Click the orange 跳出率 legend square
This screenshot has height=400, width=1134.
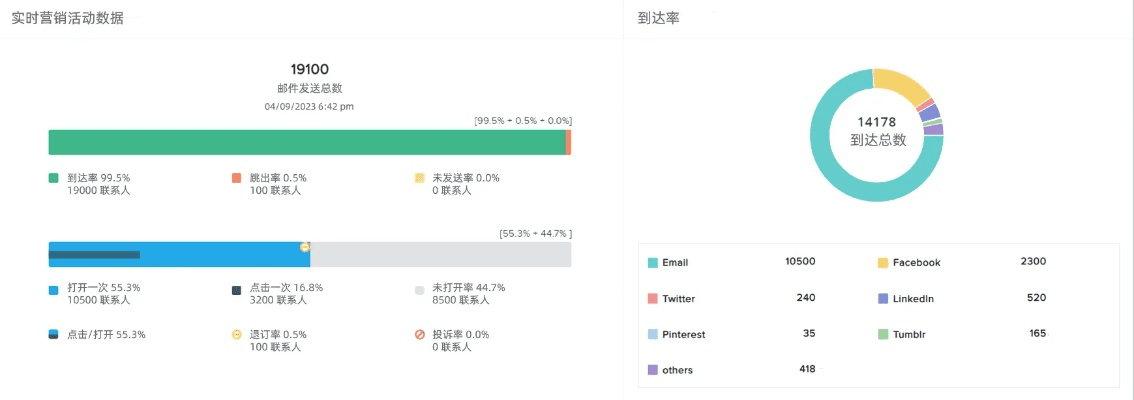click(x=237, y=178)
